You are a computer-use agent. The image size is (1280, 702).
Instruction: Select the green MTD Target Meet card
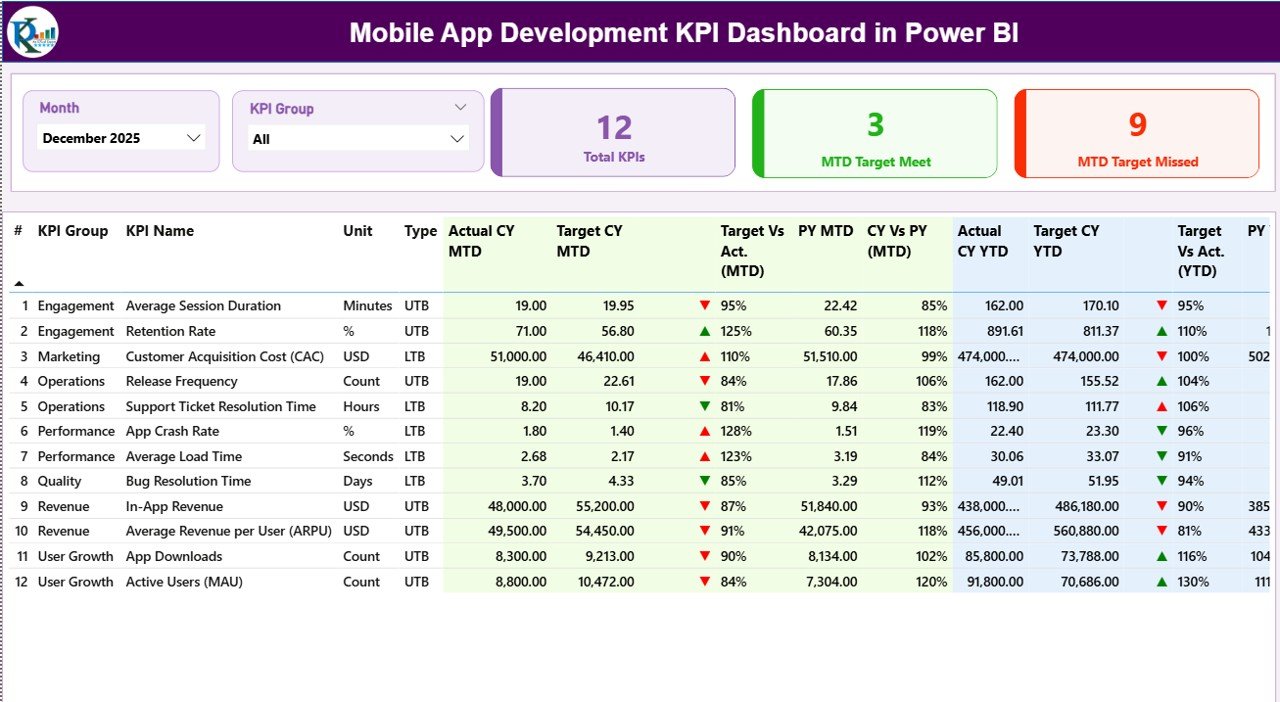pos(874,133)
